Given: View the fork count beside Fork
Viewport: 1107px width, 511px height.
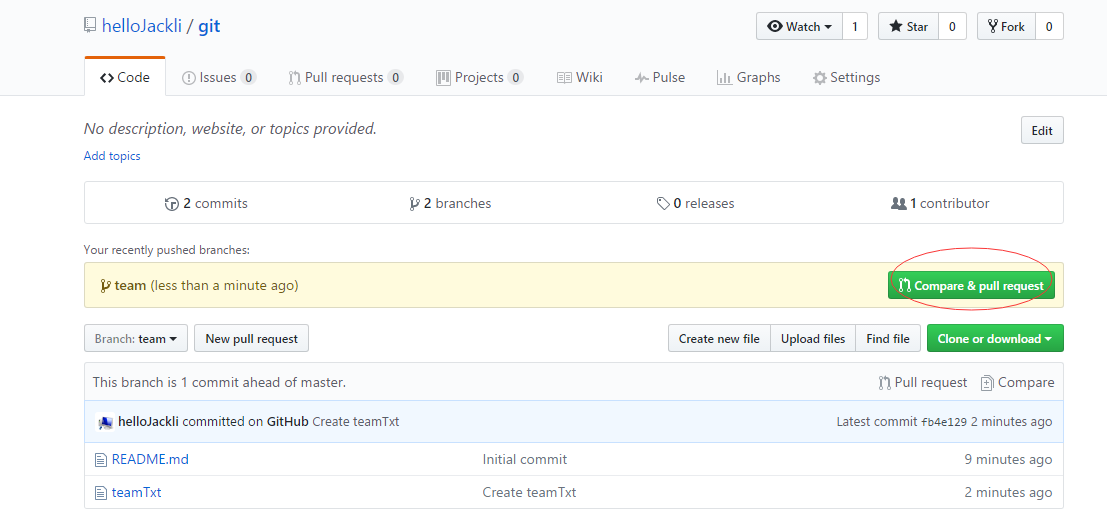Looking at the screenshot, I should tap(1049, 27).
